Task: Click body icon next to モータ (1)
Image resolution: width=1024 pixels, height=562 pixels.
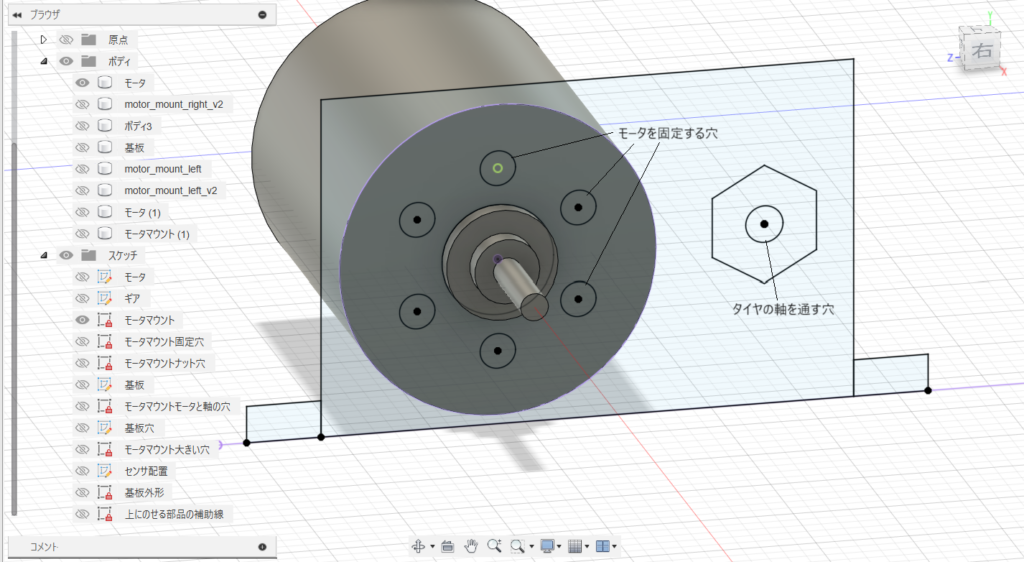Action: 104,211
